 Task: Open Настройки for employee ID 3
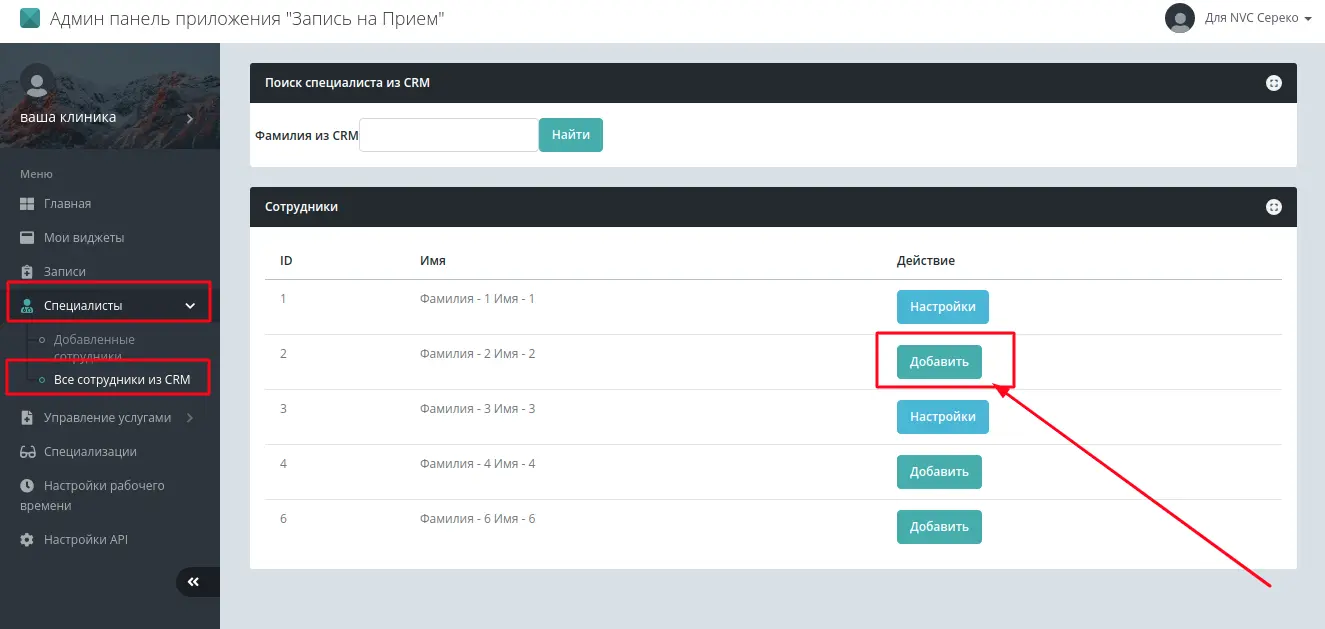(942, 417)
